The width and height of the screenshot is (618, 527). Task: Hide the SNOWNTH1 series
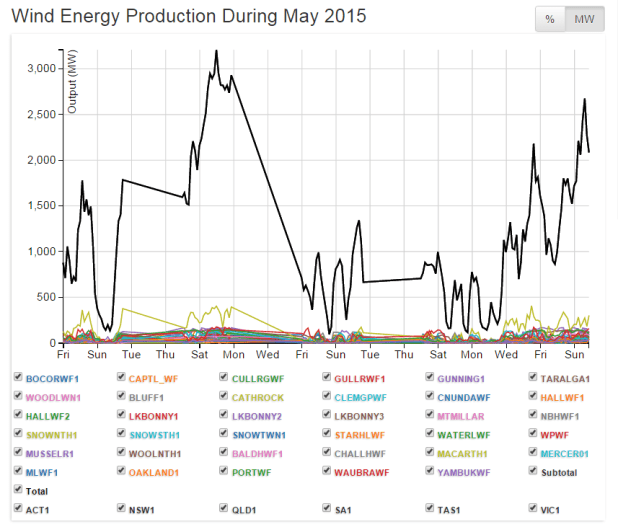[x=18, y=435]
